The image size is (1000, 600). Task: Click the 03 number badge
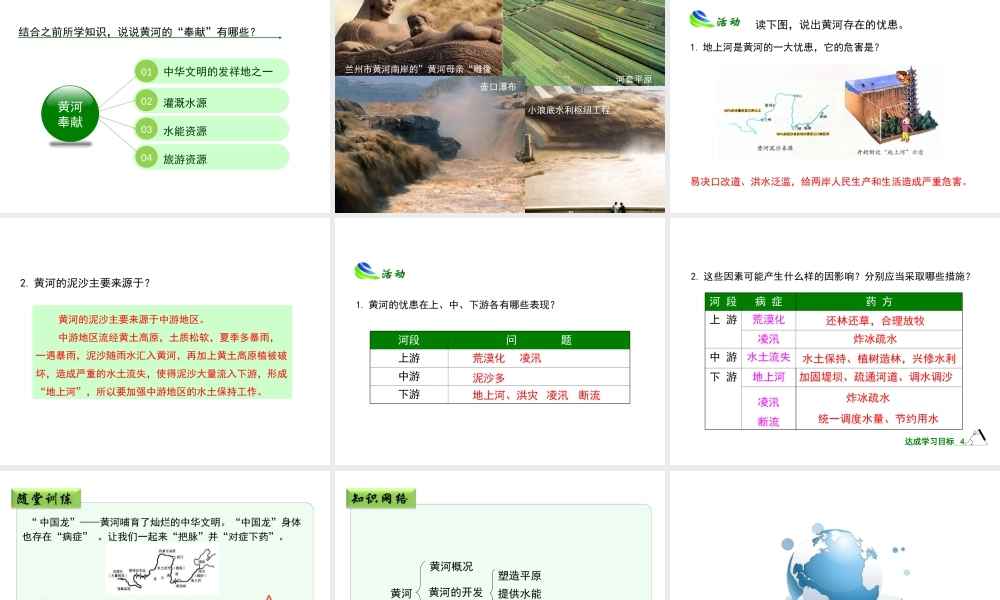(x=146, y=129)
